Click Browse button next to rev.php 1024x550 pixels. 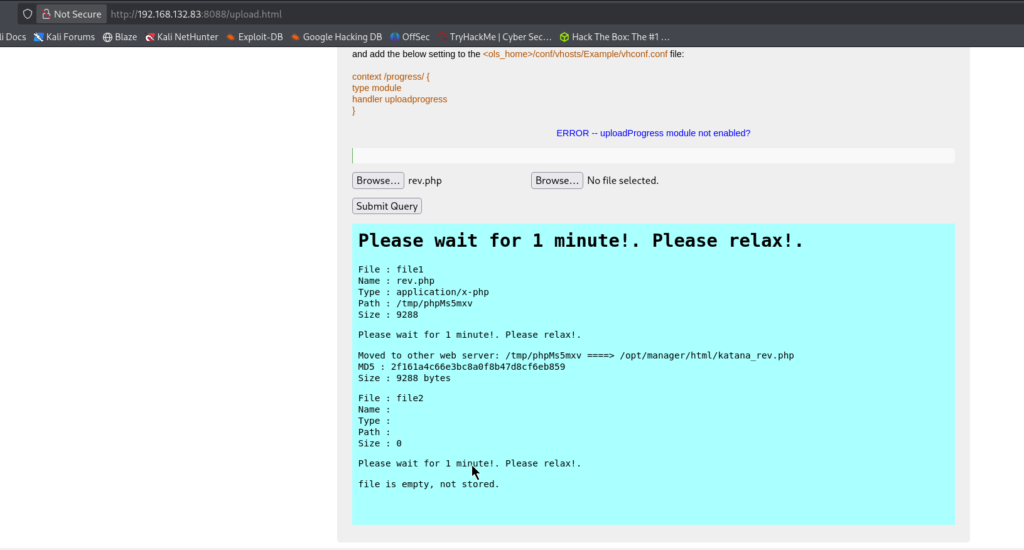tap(378, 181)
